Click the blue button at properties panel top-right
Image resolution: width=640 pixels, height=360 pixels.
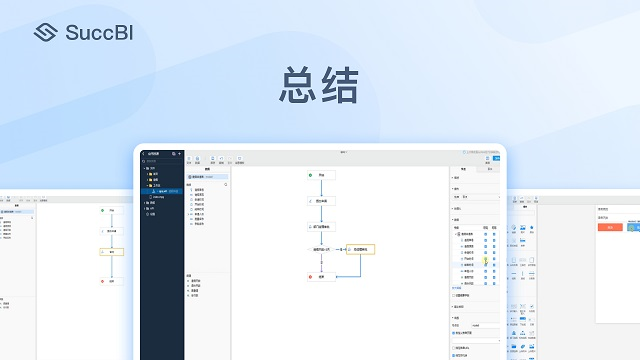(x=497, y=158)
